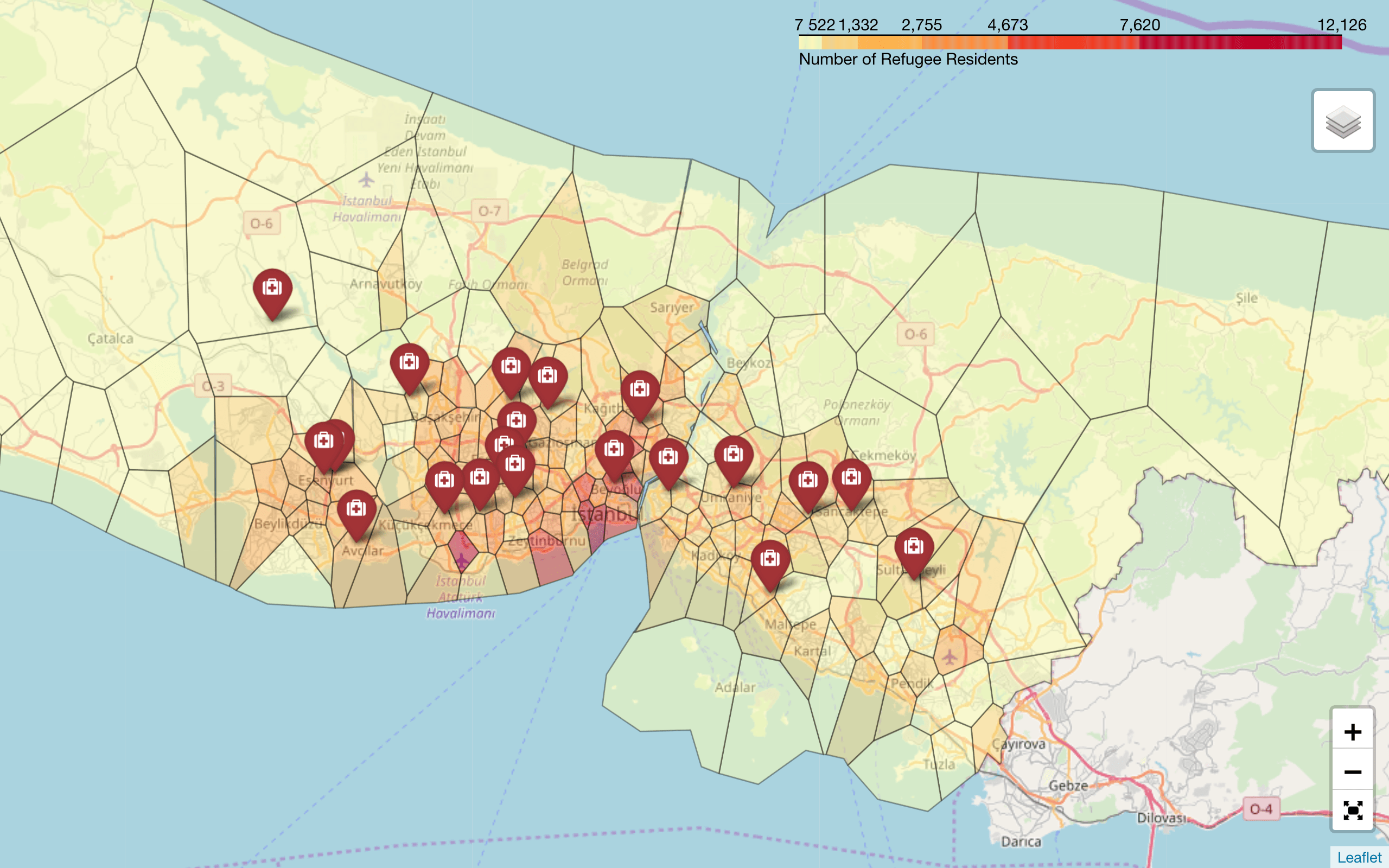Zoom in with the plus button

[x=1352, y=731]
